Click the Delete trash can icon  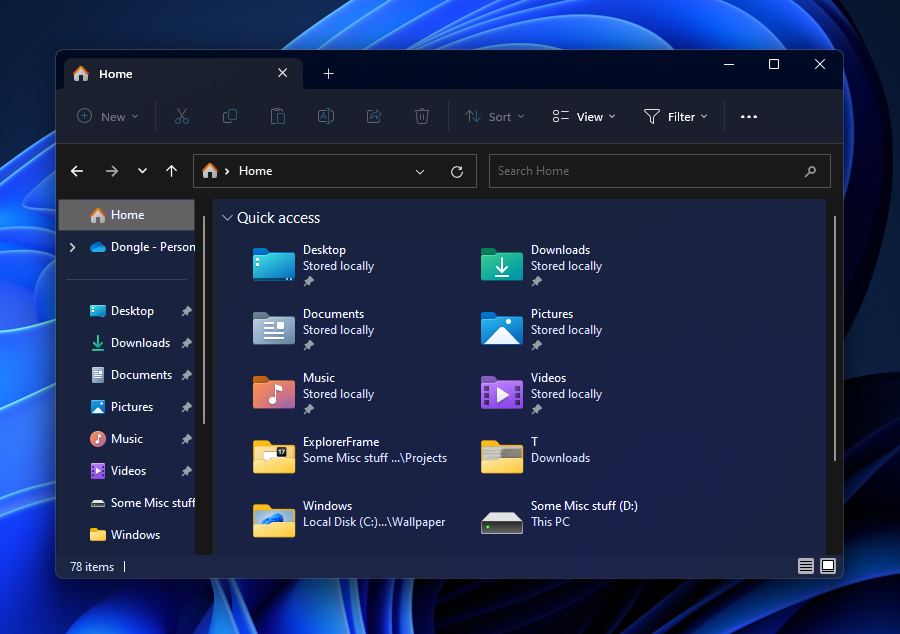[x=422, y=116]
